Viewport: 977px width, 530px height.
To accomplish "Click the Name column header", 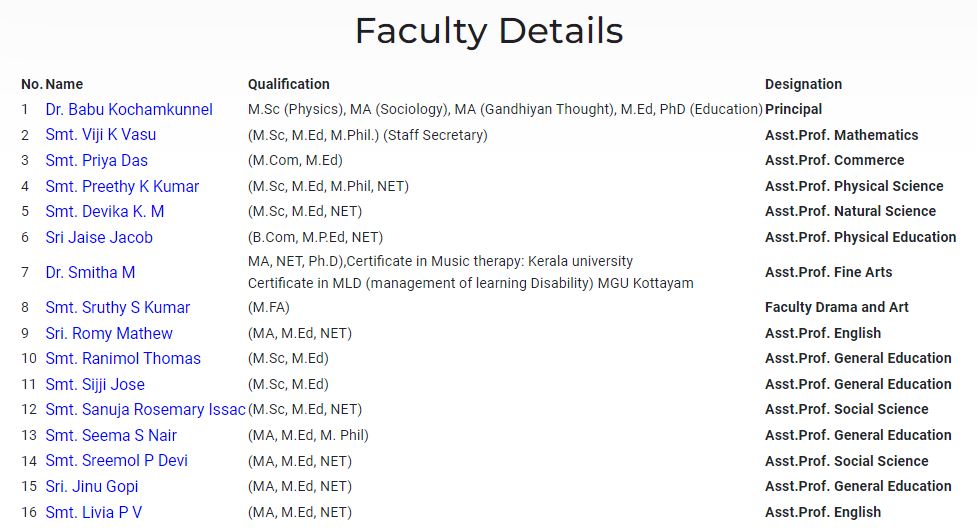I will [x=64, y=84].
